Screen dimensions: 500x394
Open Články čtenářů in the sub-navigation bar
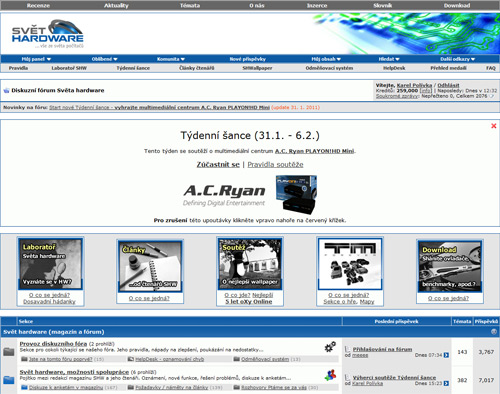point(197,68)
